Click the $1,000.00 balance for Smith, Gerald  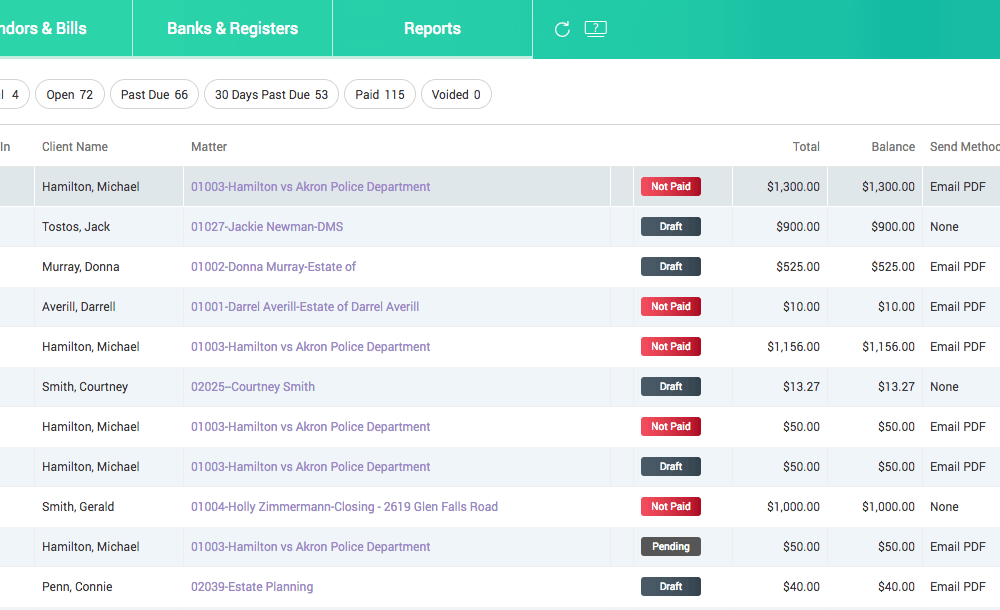888,507
